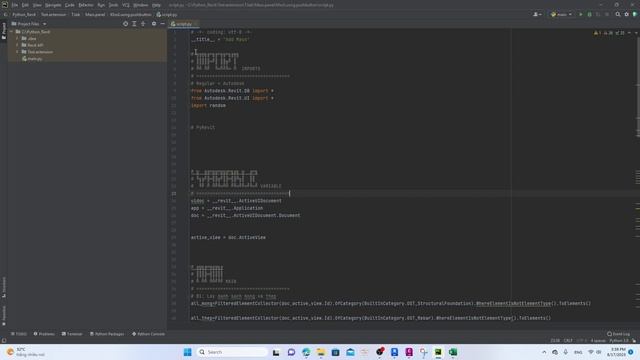640x360 pixels.
Task: Open the TODO tool window
Action: [19, 334]
